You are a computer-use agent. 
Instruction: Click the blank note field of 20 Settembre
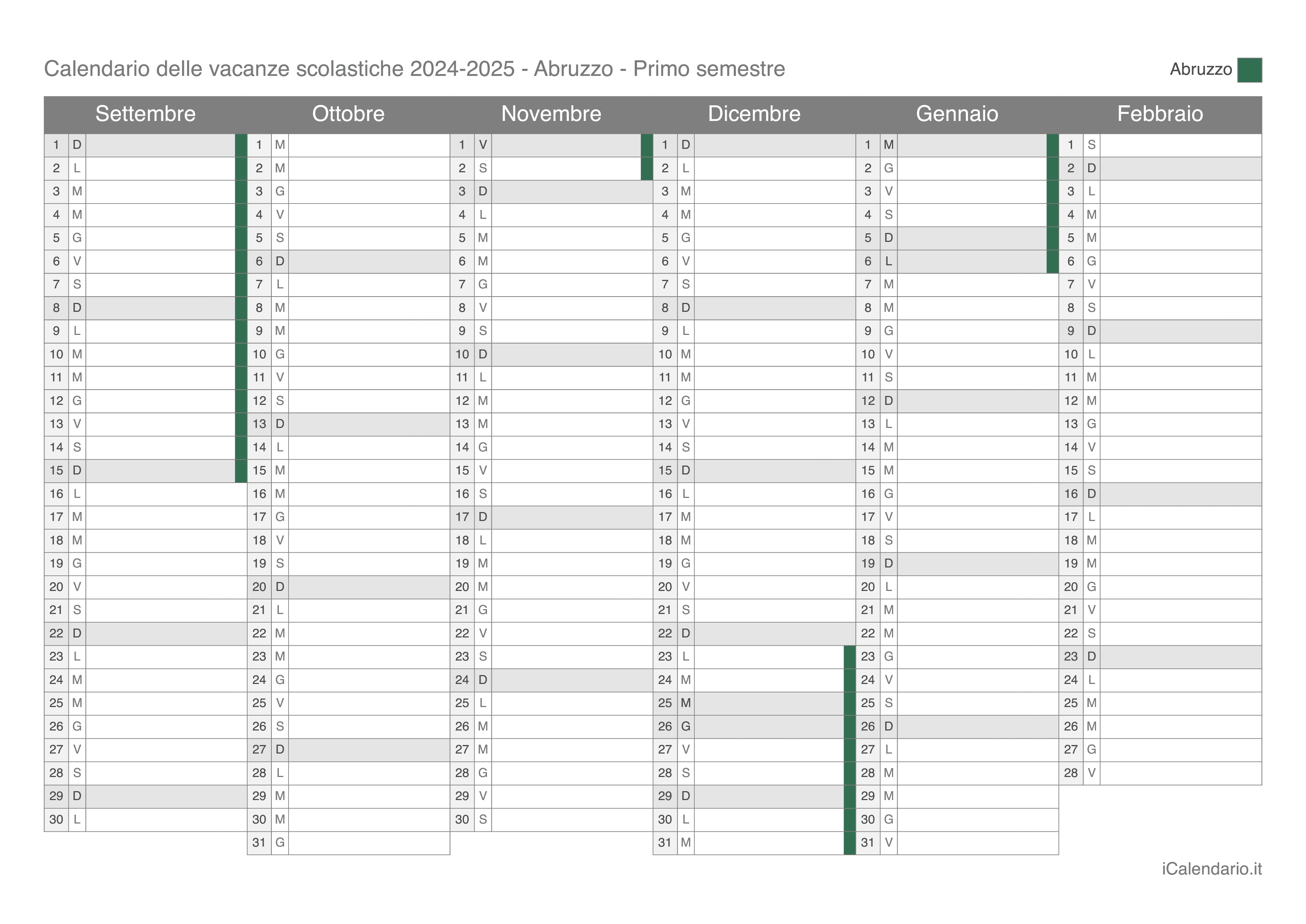166,586
